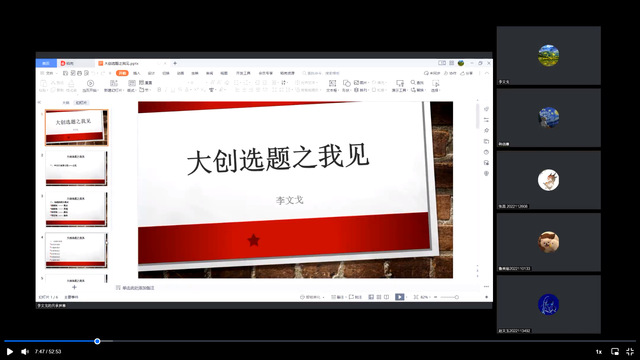Exit fullscreen using the bottom-right icon
Viewport: 640px width, 360px height.
click(x=630, y=351)
